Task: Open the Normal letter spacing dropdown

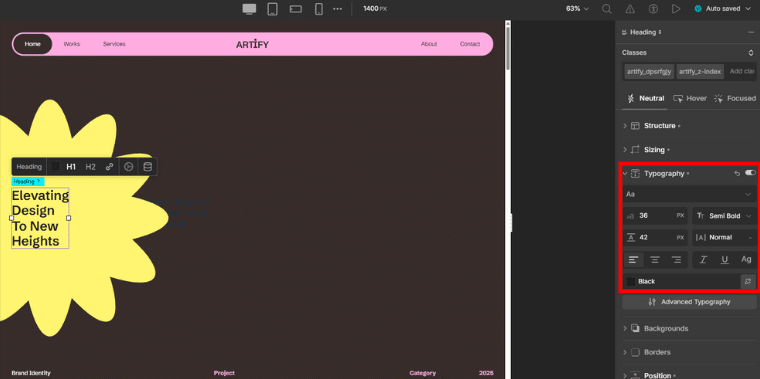Action: [725, 237]
